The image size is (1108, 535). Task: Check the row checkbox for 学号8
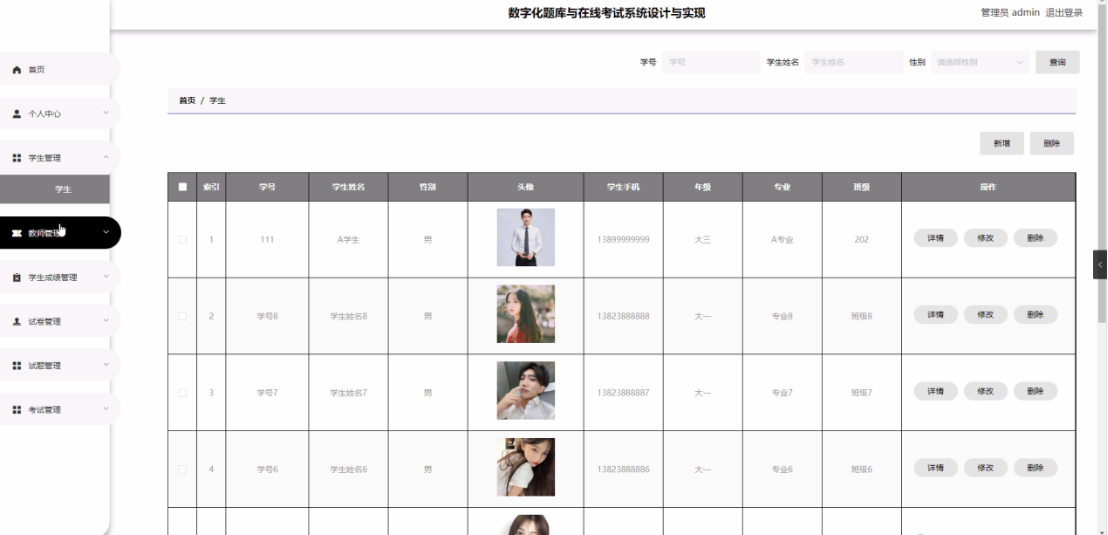click(183, 316)
